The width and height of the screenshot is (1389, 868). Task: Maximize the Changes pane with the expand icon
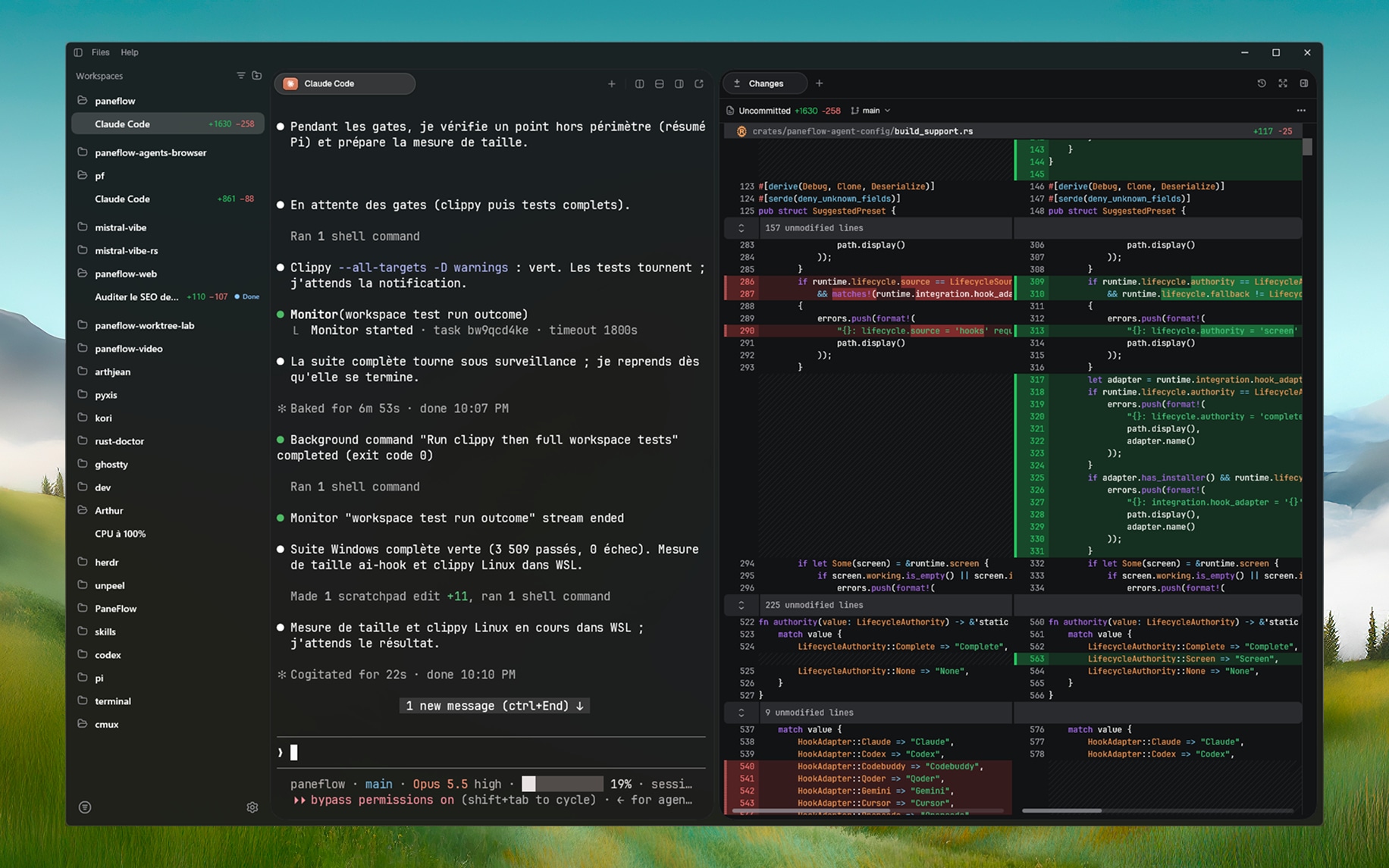pyautogui.click(x=1283, y=83)
